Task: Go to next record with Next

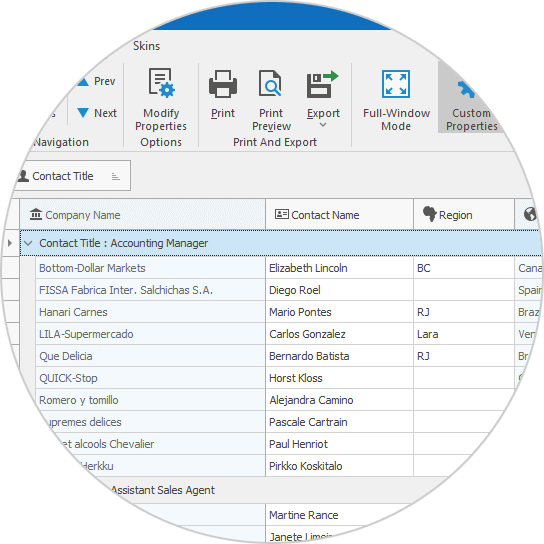Action: point(97,113)
